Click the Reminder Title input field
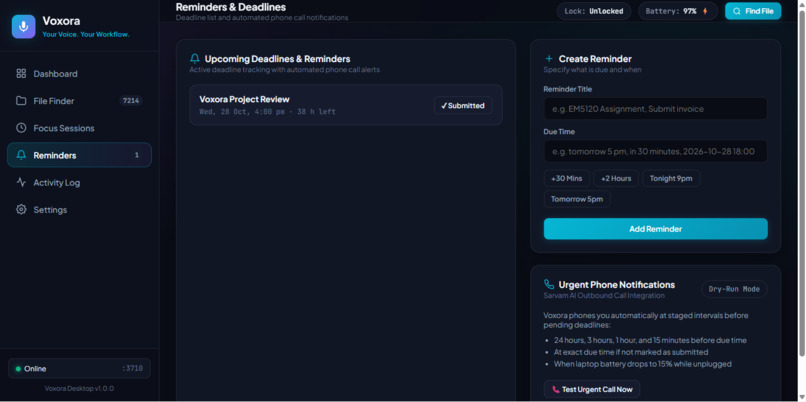 point(655,108)
